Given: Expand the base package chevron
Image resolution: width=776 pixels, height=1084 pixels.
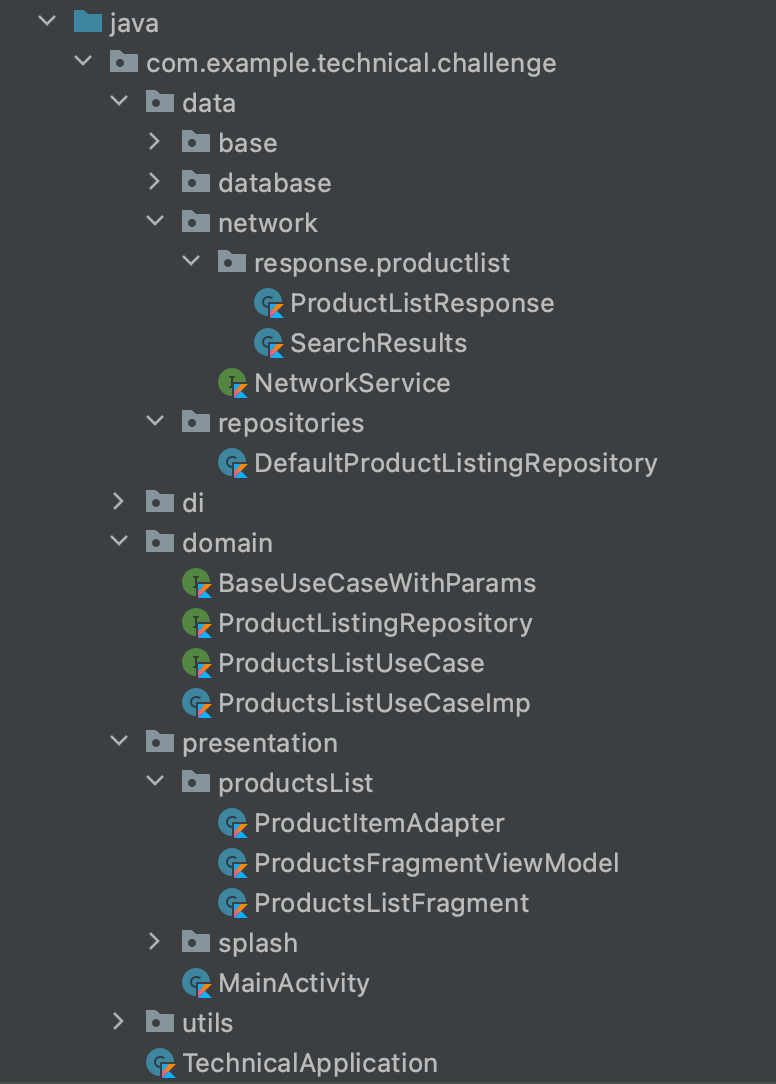Looking at the screenshot, I should 154,142.
